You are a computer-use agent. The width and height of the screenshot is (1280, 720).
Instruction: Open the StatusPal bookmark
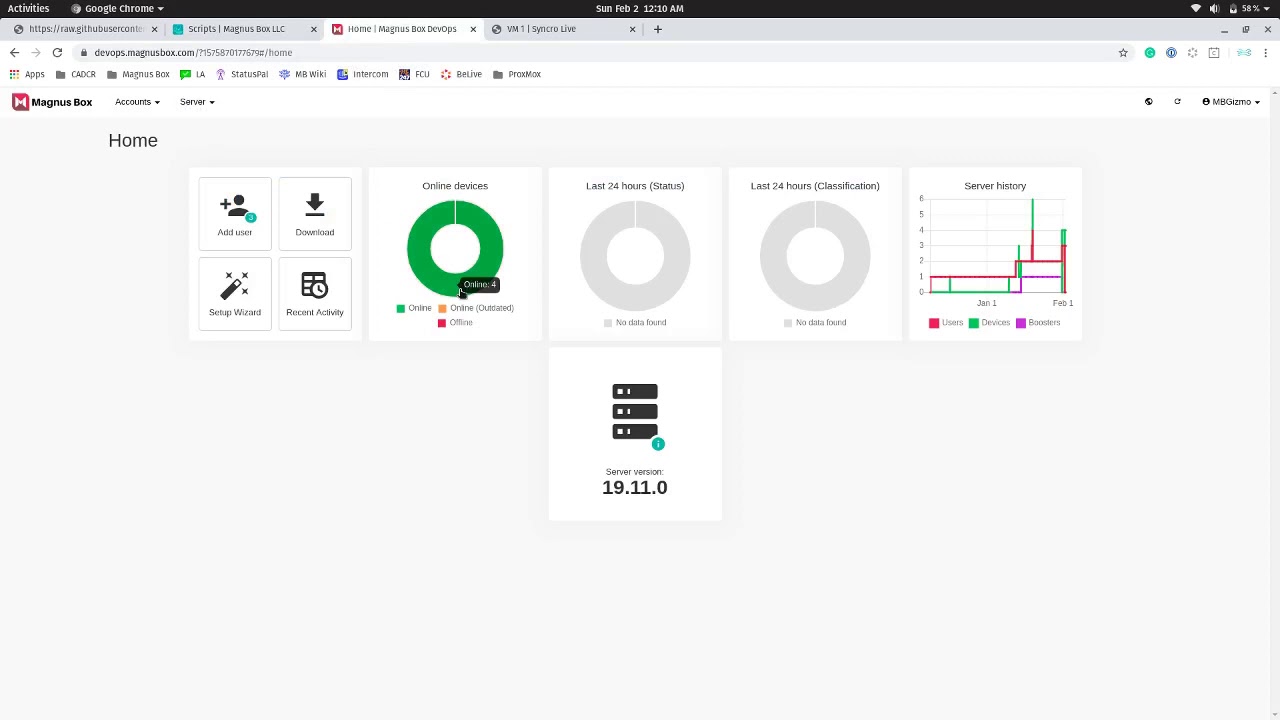[242, 74]
